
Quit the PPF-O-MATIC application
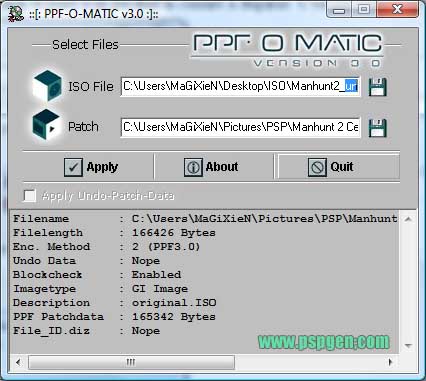coord(338,167)
